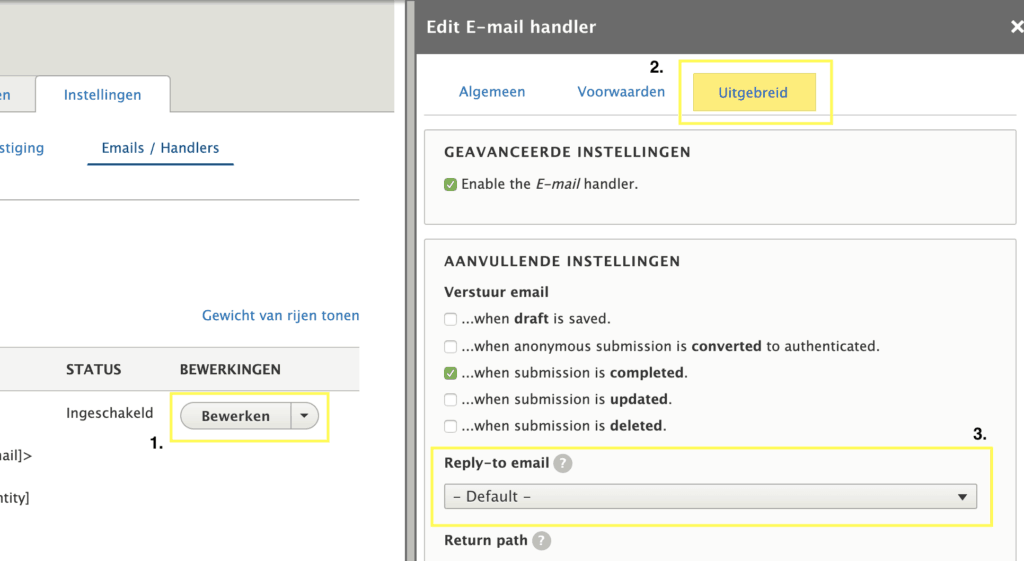Expand the Bewerken dropdown arrow
This screenshot has height=561, width=1024.
pos(304,416)
